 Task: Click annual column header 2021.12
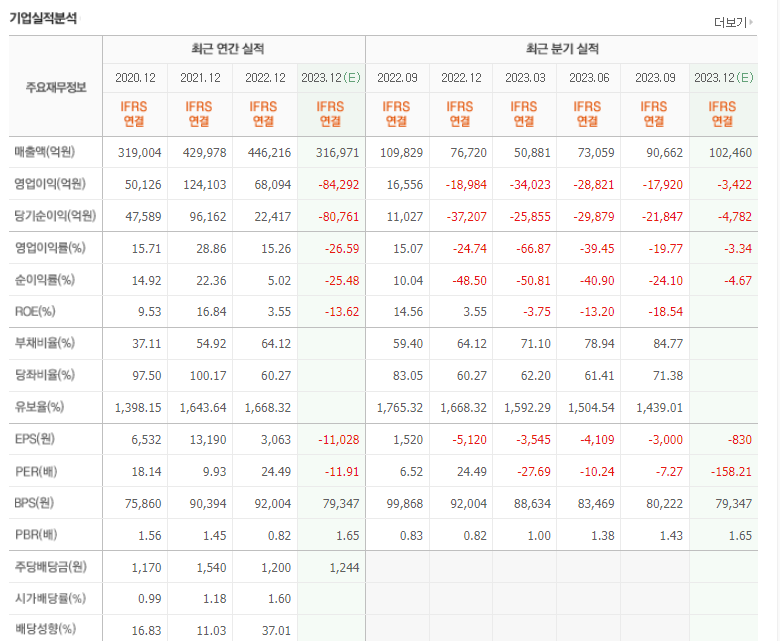click(200, 78)
